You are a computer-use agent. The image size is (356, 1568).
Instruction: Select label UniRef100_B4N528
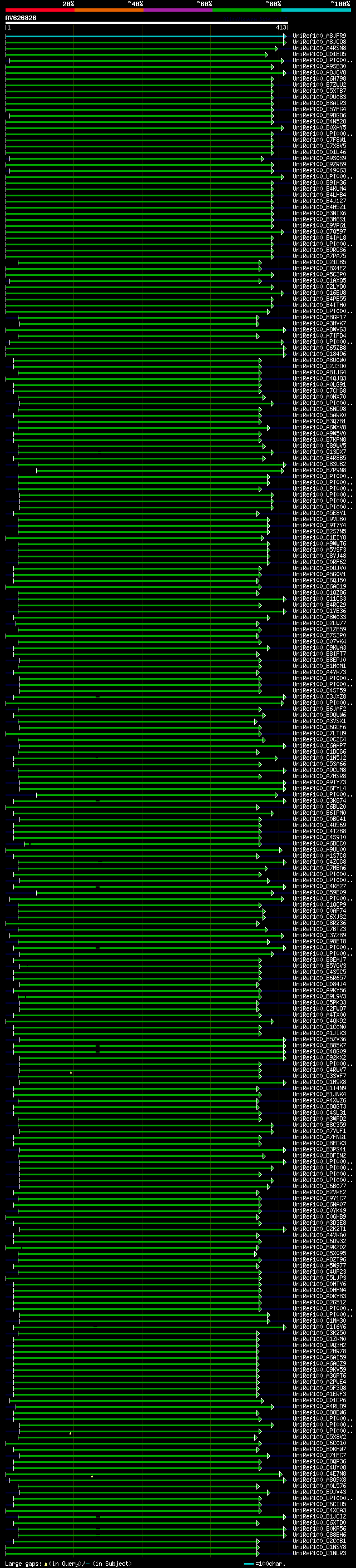click(319, 121)
